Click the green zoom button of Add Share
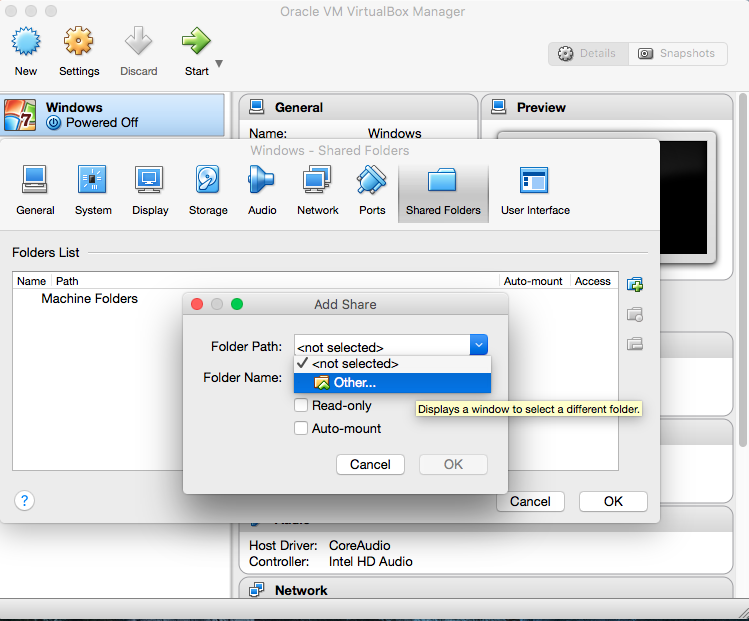The height and width of the screenshot is (621, 749). [237, 304]
